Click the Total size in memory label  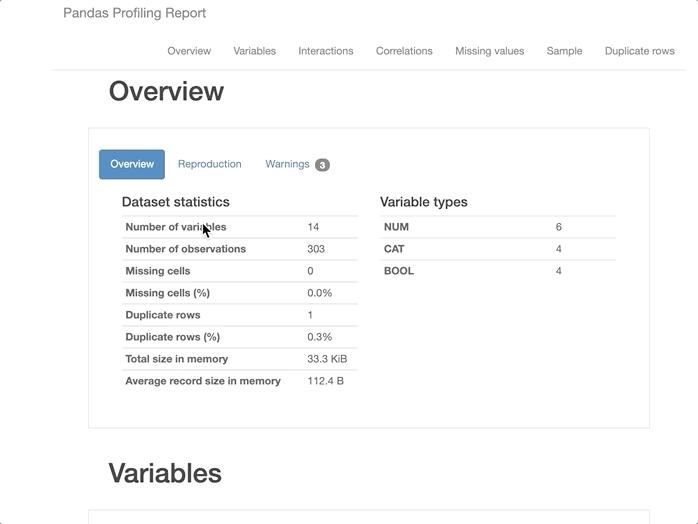coord(177,359)
